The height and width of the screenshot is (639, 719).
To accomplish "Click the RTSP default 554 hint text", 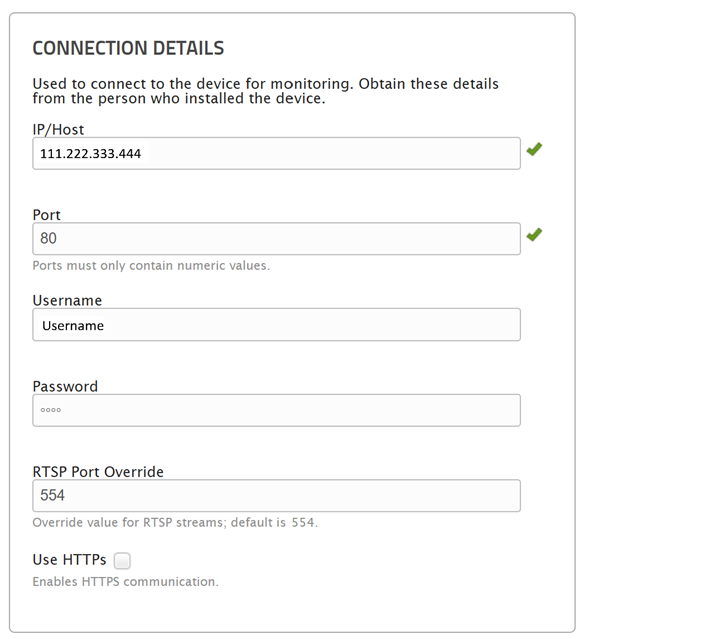I will tap(175, 523).
